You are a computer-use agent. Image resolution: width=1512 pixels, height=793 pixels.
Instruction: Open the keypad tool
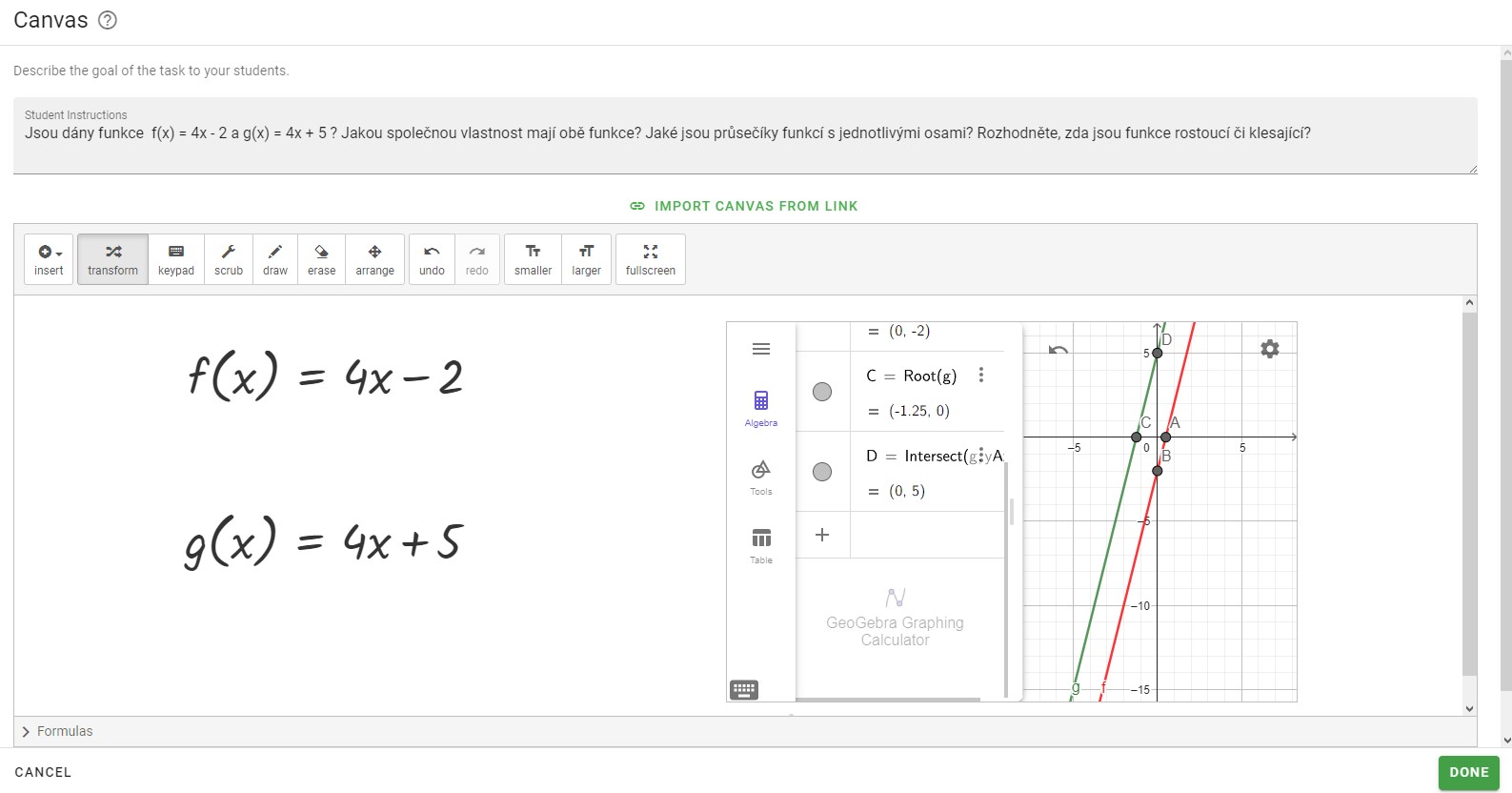point(176,259)
